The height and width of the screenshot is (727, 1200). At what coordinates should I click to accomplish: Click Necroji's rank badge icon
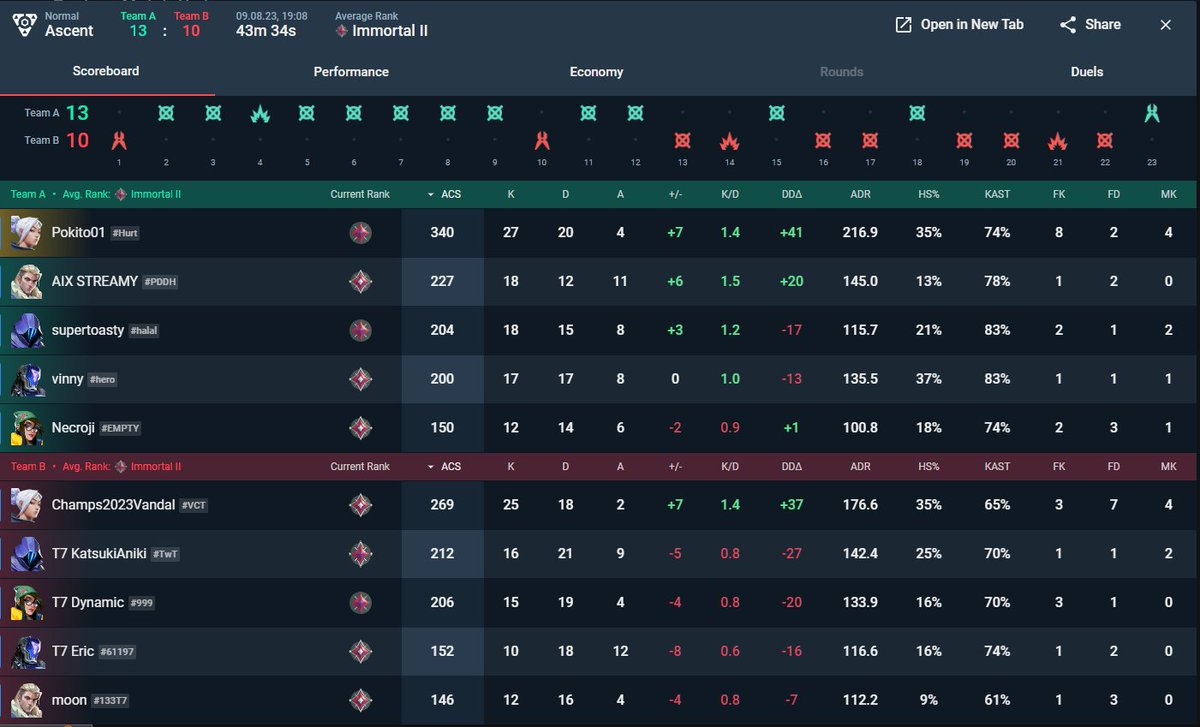[360, 428]
